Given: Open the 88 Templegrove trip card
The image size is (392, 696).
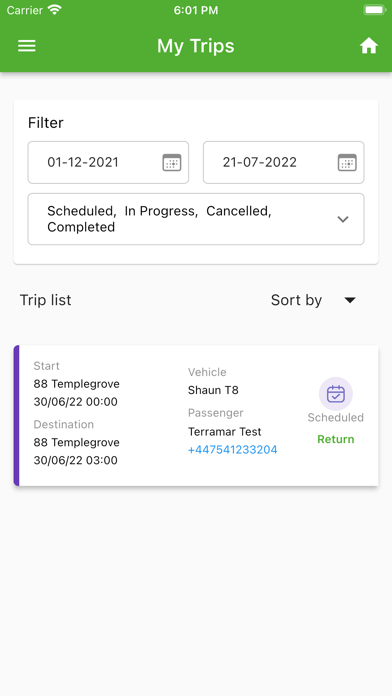Looking at the screenshot, I should (196, 415).
